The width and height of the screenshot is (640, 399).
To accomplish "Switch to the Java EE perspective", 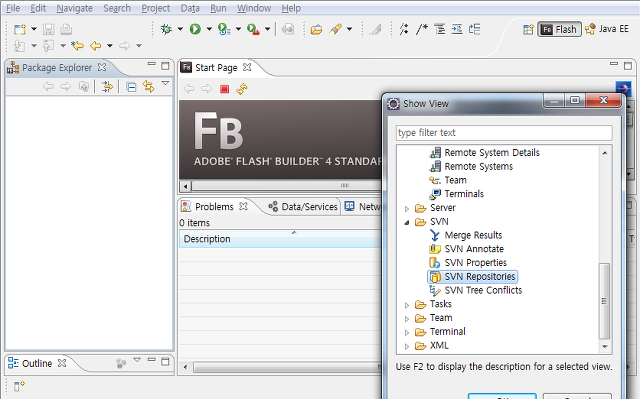I will [607, 29].
